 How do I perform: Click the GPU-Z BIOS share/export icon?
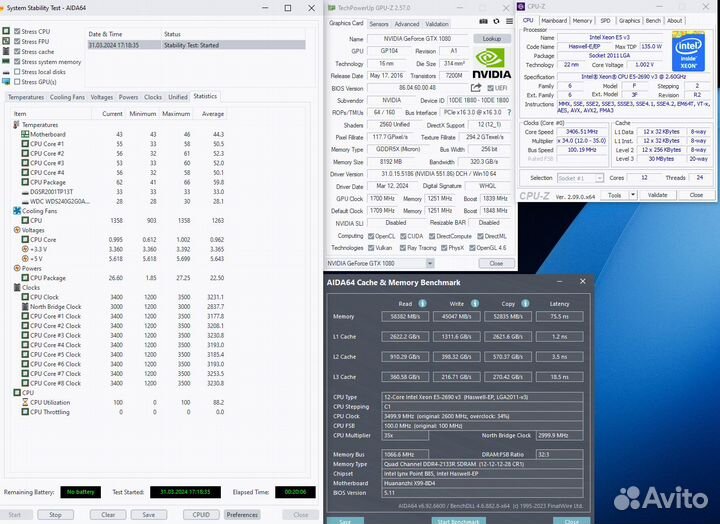tap(476, 88)
